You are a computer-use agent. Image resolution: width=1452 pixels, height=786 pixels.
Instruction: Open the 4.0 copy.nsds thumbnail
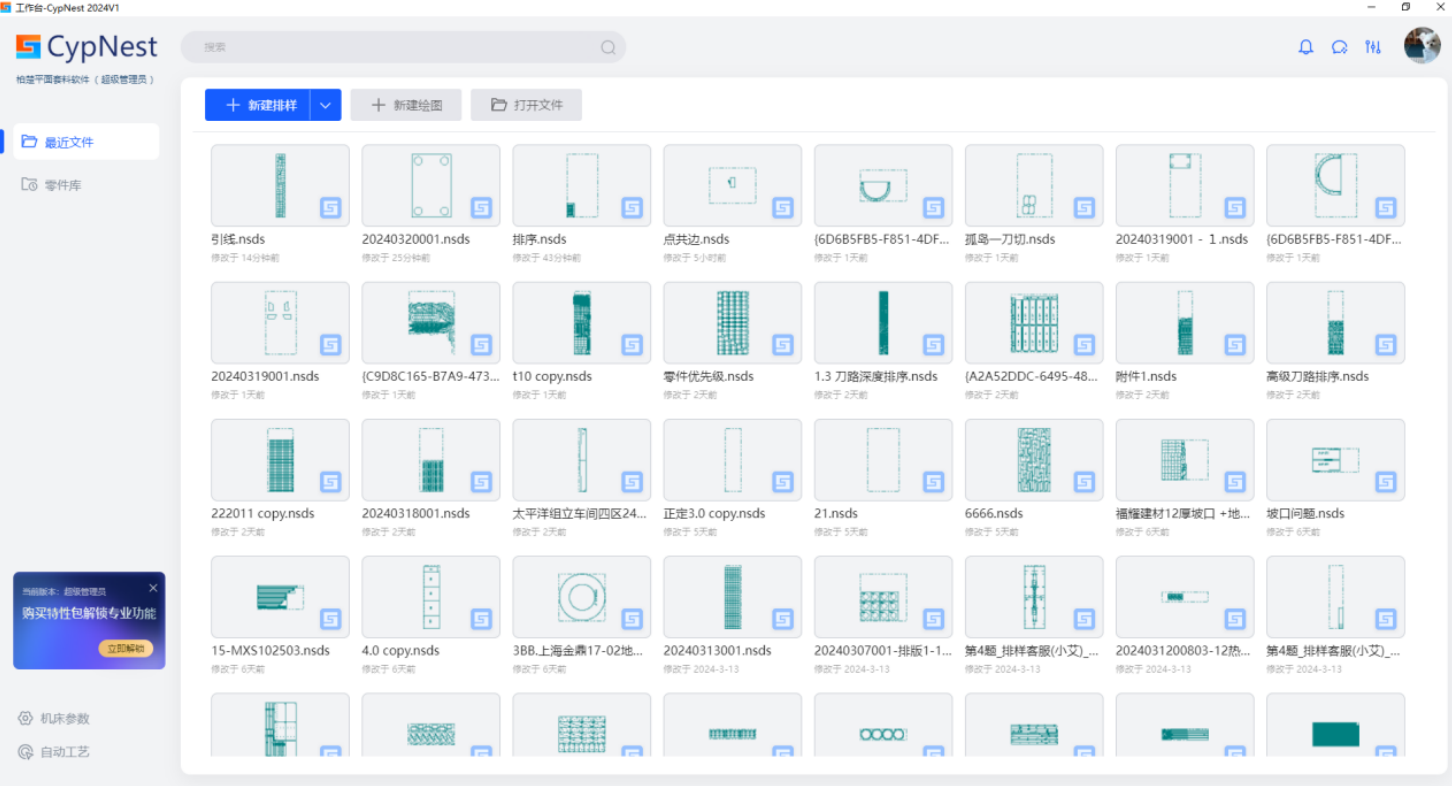[x=431, y=596]
